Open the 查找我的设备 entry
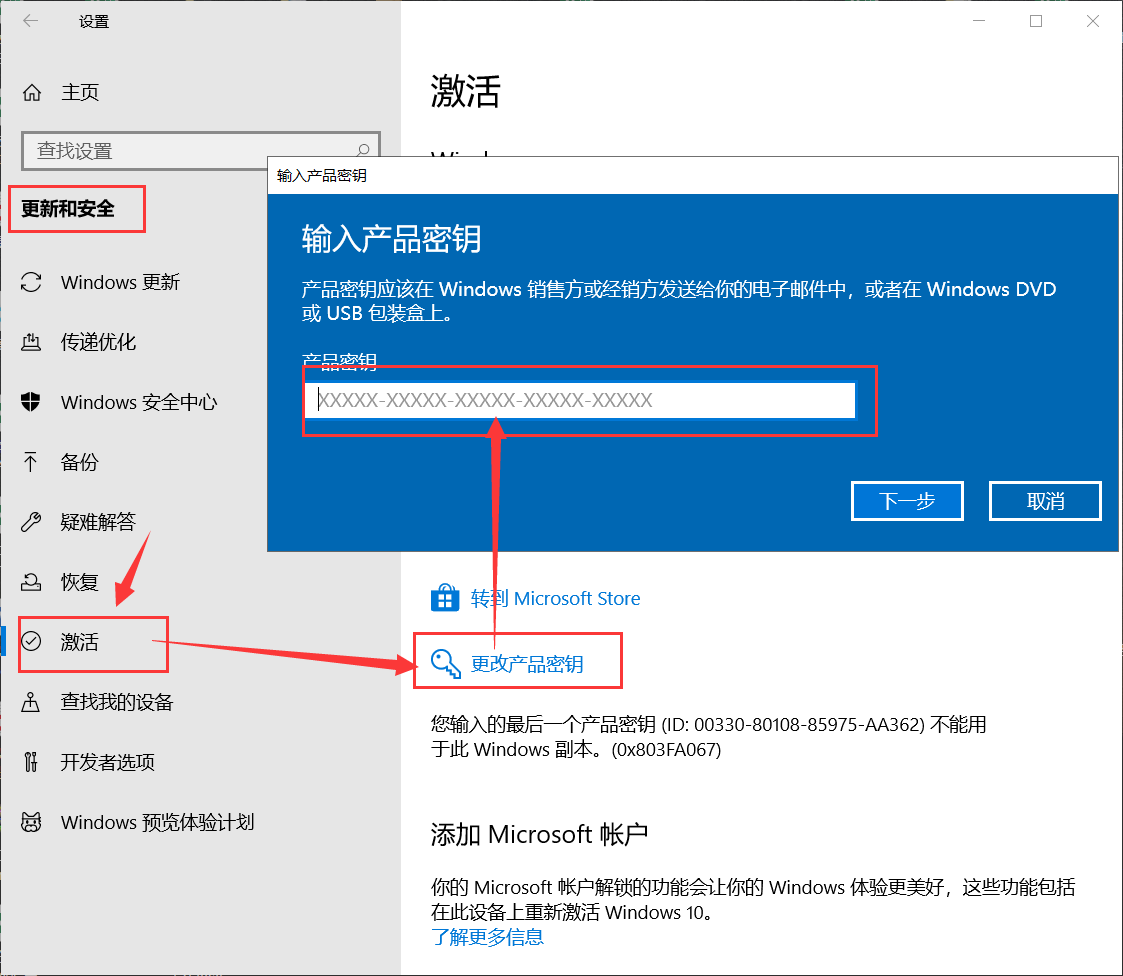1123x976 pixels. [117, 702]
